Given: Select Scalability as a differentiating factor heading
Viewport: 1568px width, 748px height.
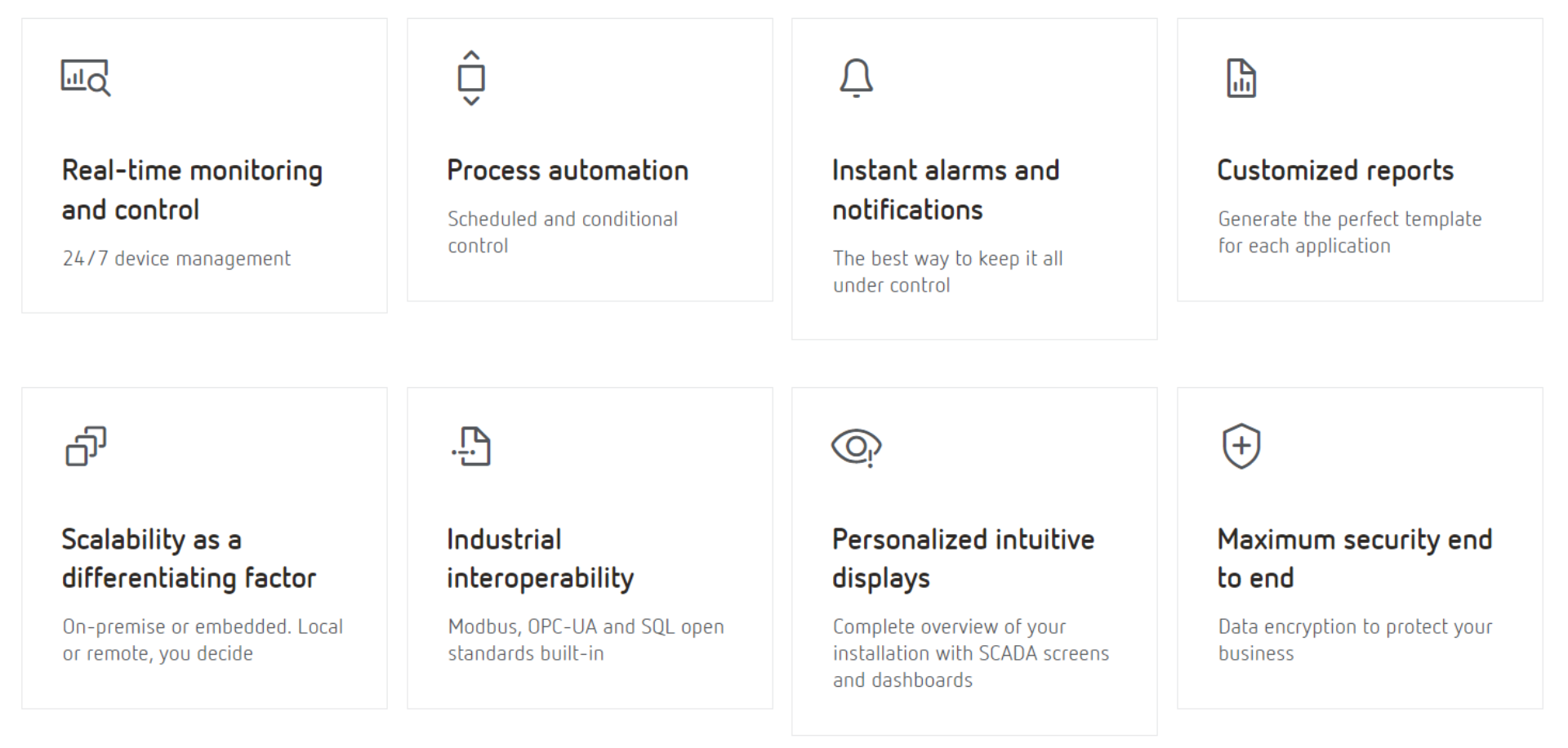Looking at the screenshot, I should pyautogui.click(x=189, y=559).
